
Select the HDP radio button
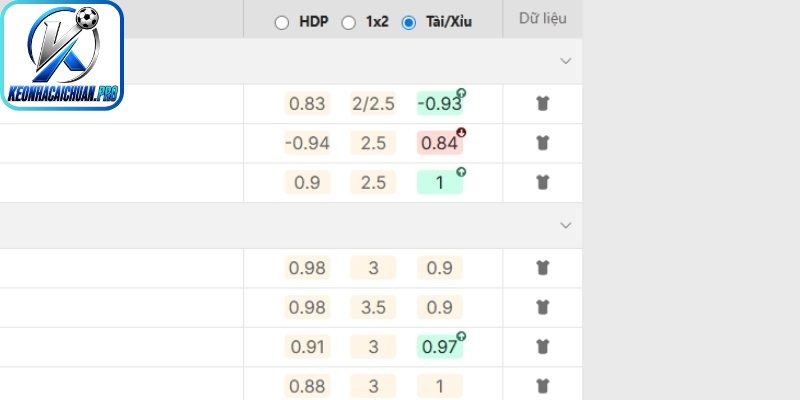[x=282, y=23]
